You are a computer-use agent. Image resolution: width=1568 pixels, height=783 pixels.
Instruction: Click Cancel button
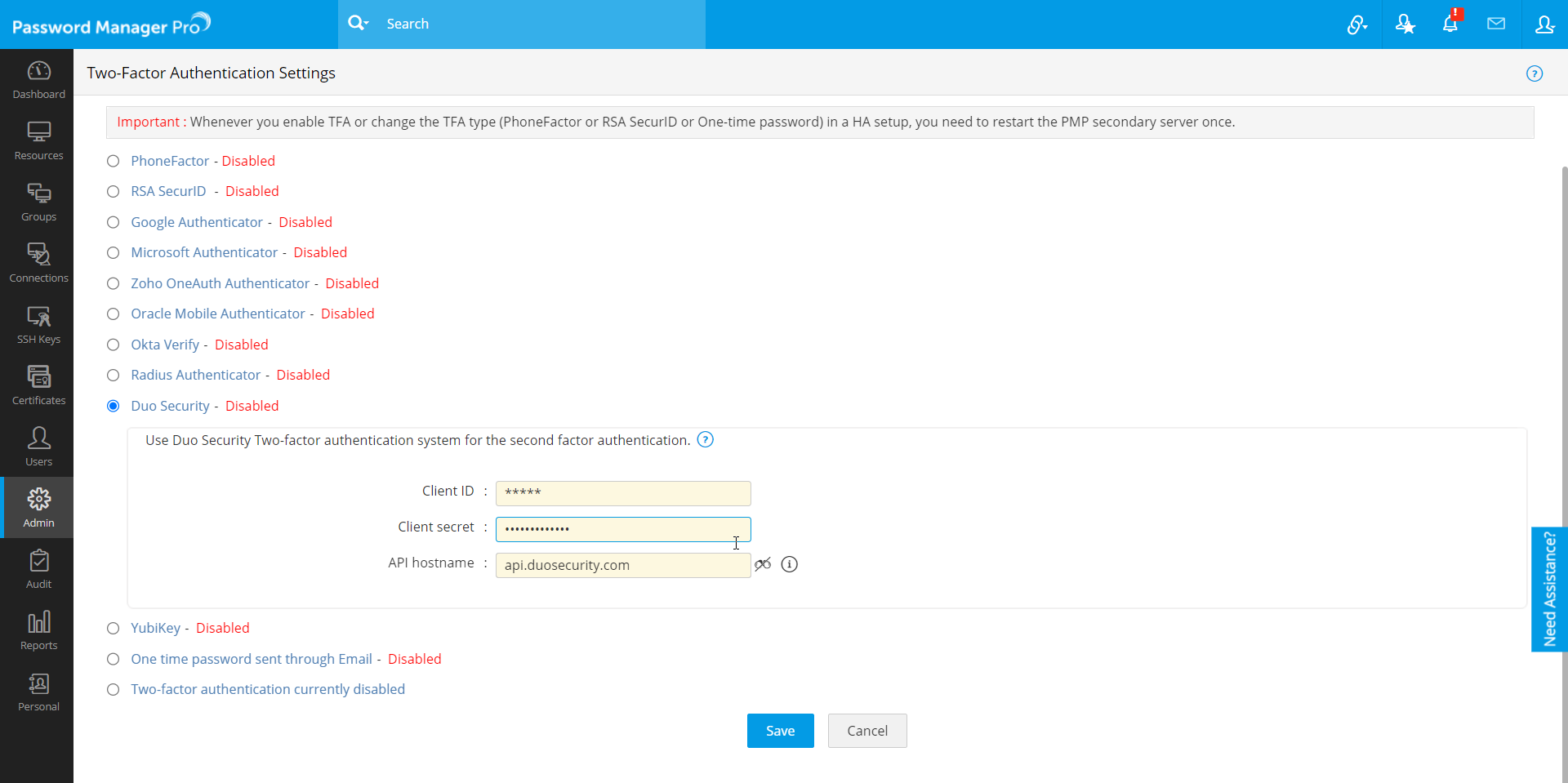tap(867, 731)
